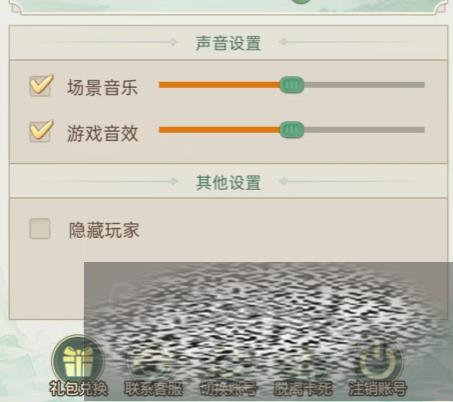
Task: Open the 礼包兑换 gift box icon
Action: [78, 359]
